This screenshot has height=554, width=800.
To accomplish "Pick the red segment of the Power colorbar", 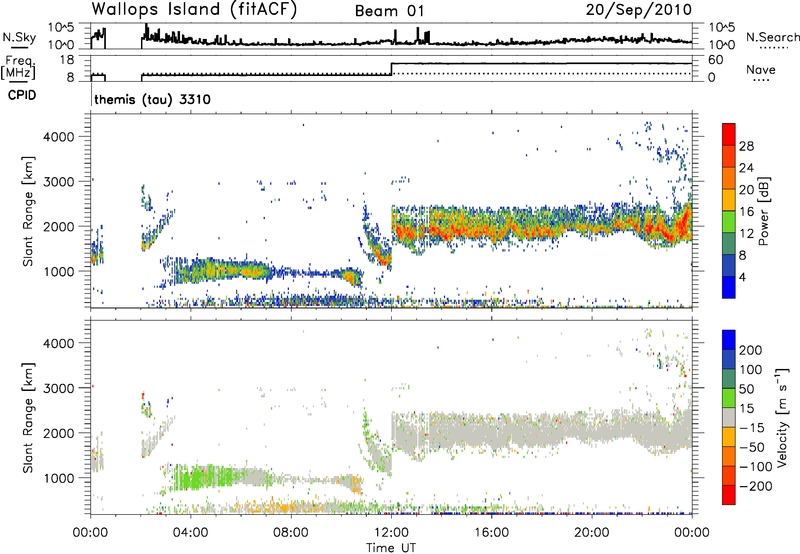I will click(x=729, y=135).
